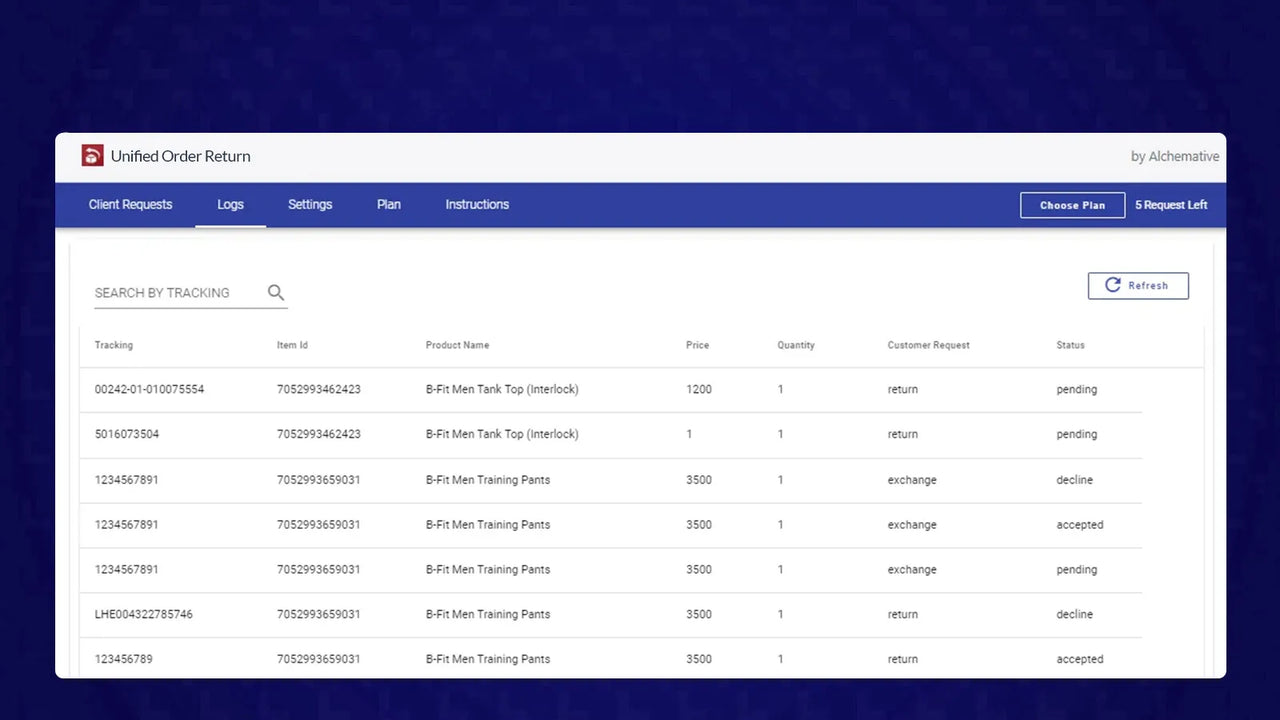The width and height of the screenshot is (1280, 720).
Task: Focus the Search By Tracking field
Action: 175,293
